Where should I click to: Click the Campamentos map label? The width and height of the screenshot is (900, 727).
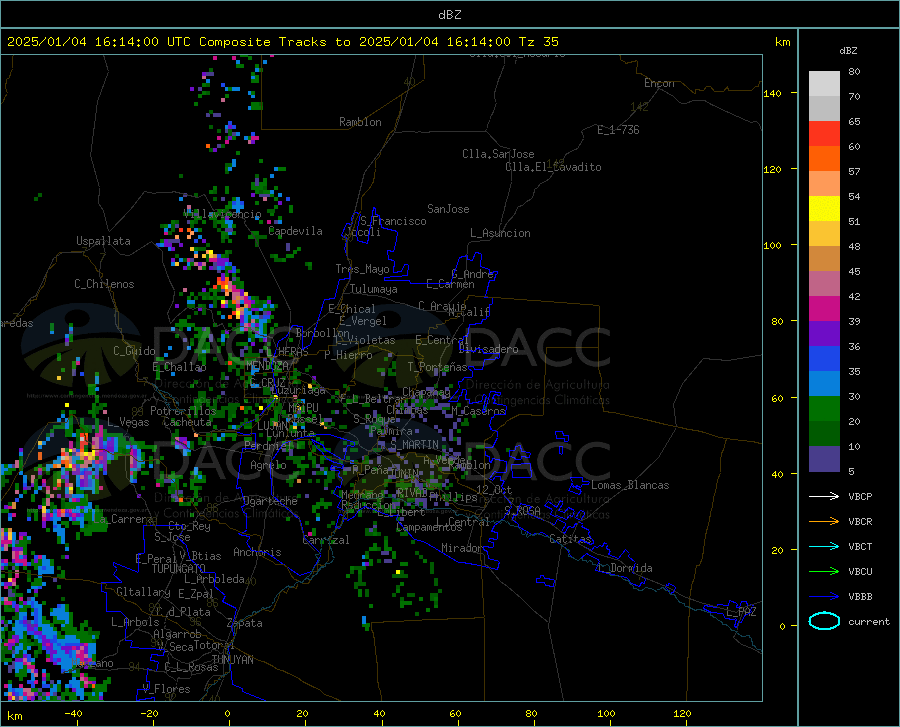click(x=429, y=527)
